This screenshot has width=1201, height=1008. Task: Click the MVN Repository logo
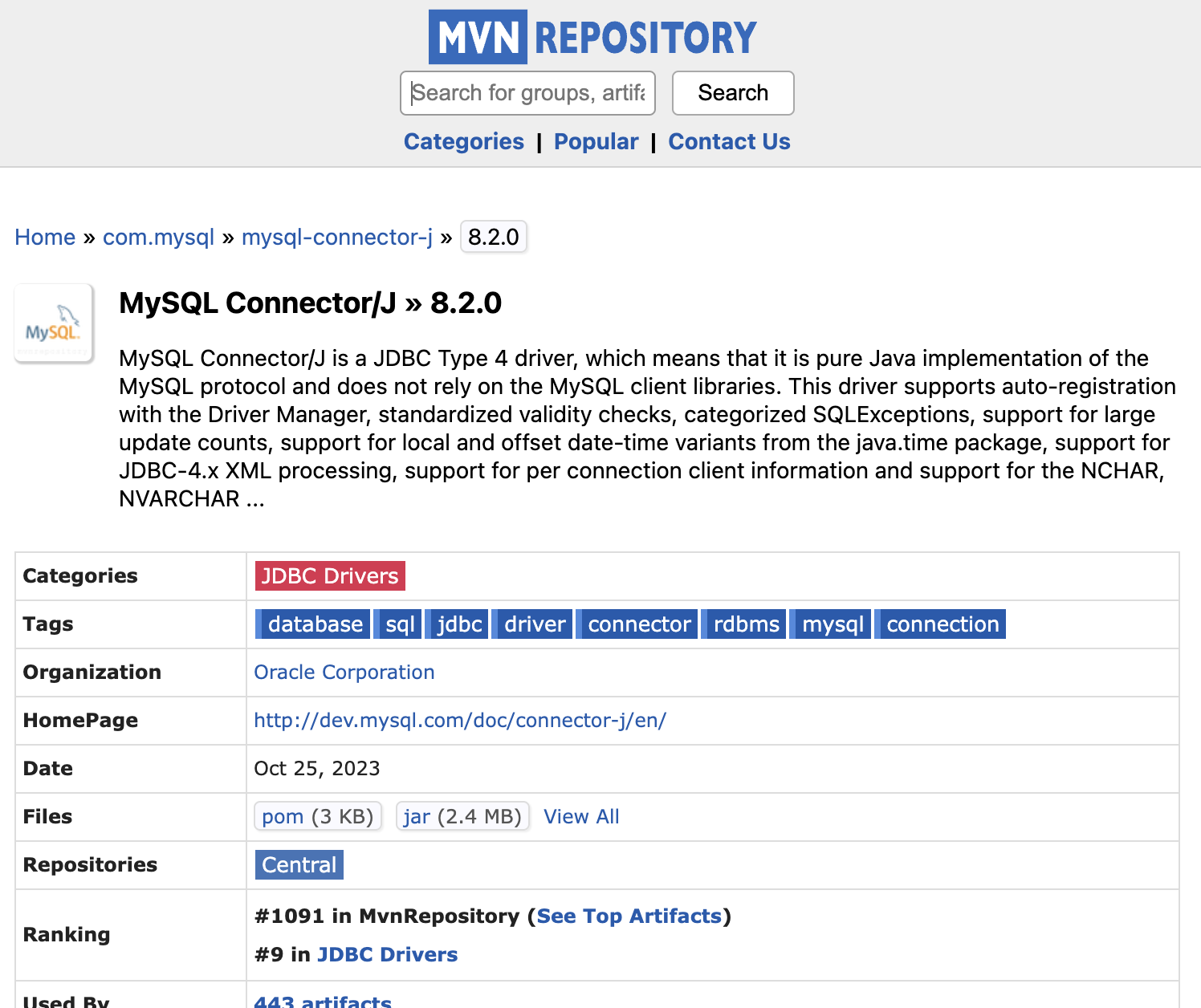point(592,37)
